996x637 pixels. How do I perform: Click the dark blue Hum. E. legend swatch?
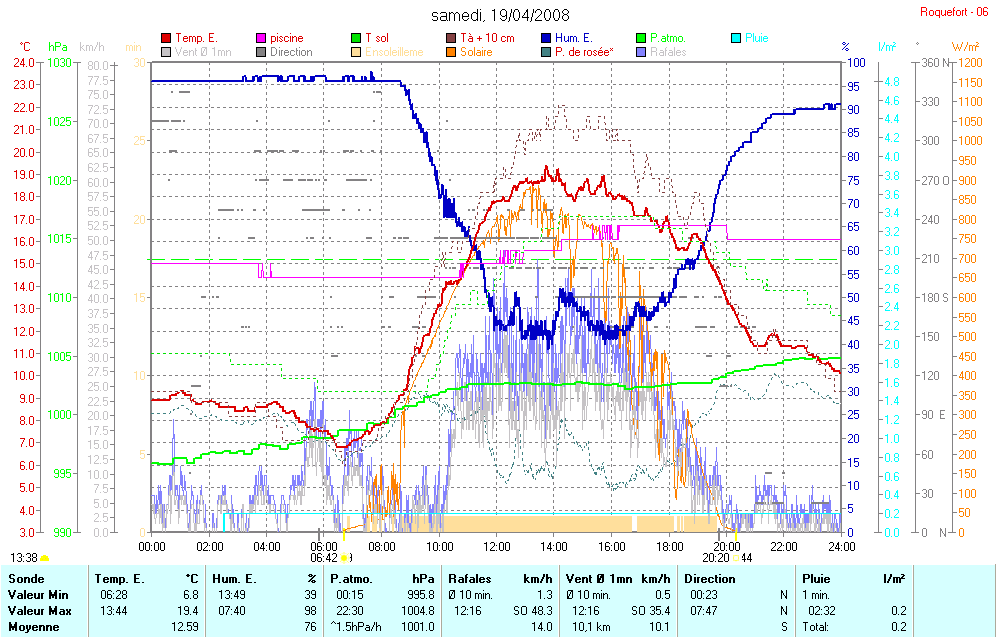click(x=546, y=38)
